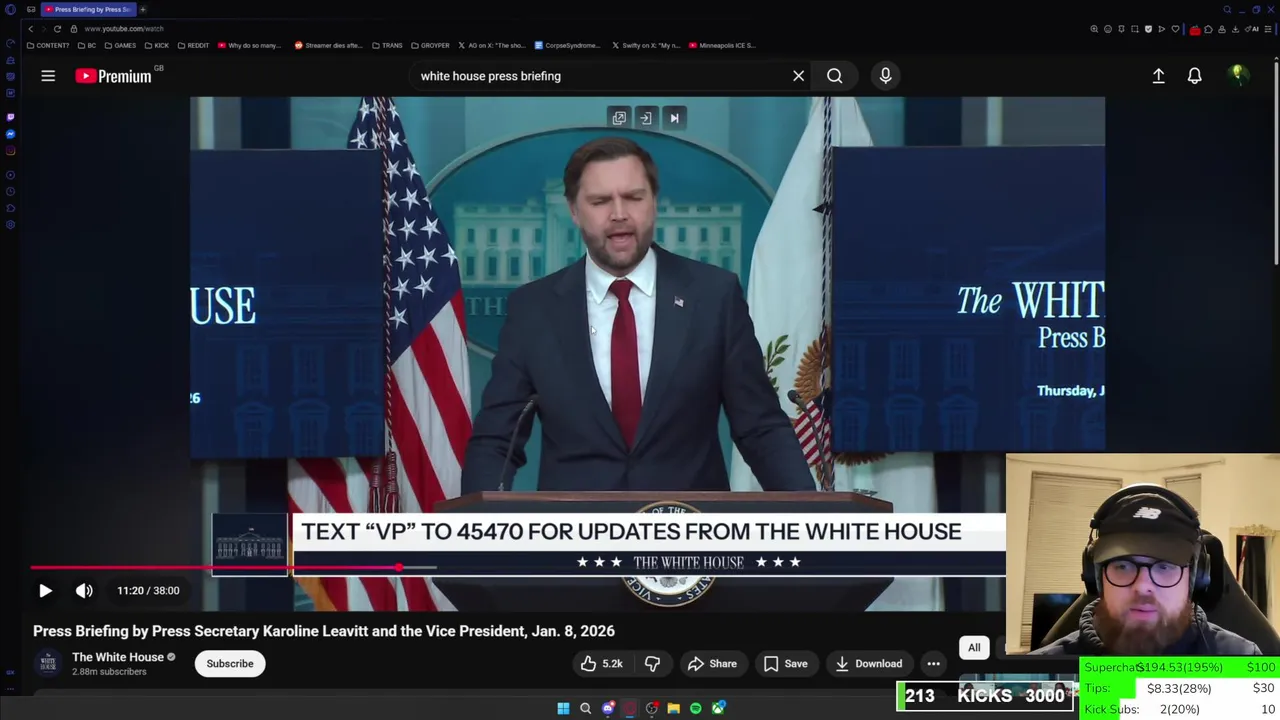Subscribe to The White House channel
The image size is (1280, 720).
pos(230,664)
